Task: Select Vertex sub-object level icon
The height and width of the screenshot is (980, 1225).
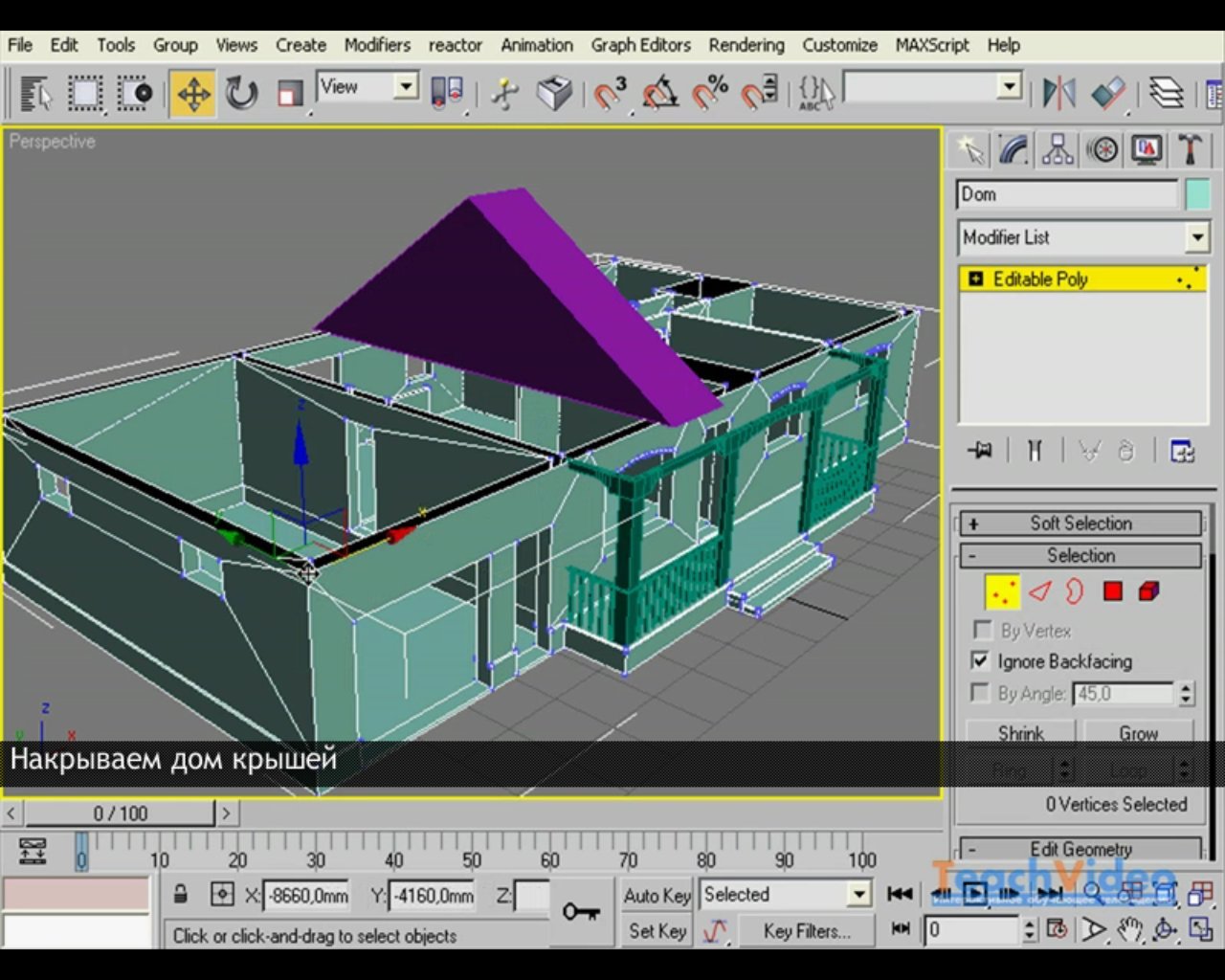Action: click(1002, 592)
